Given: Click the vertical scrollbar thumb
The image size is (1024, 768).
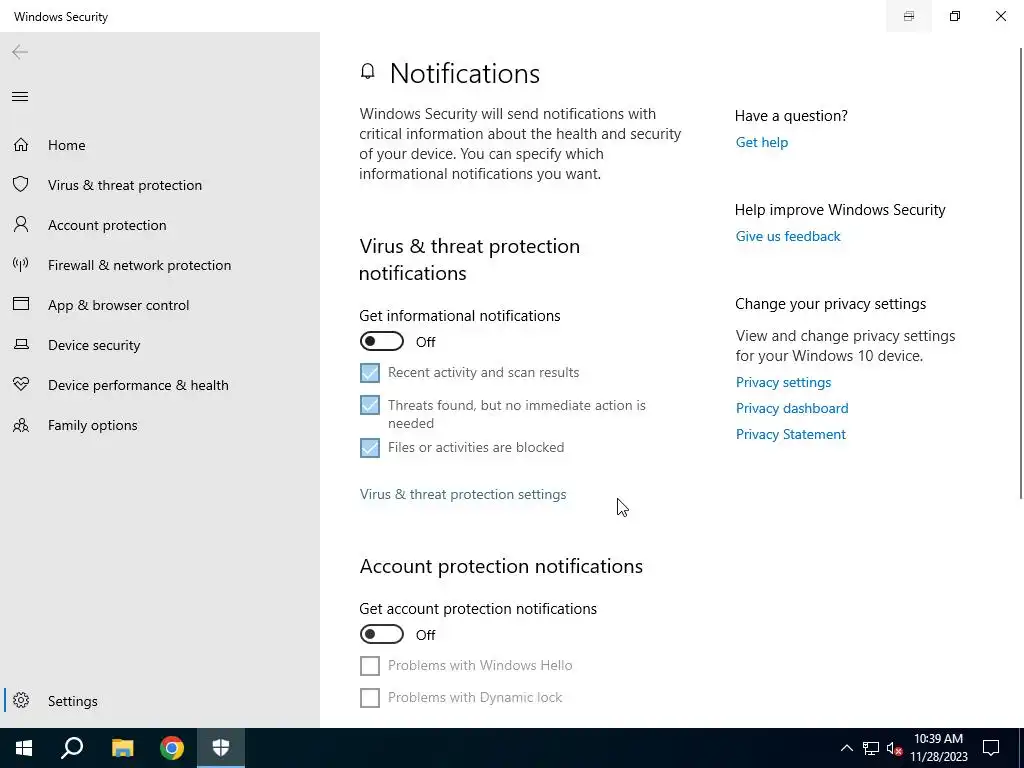Looking at the screenshot, I should click(1020, 273).
